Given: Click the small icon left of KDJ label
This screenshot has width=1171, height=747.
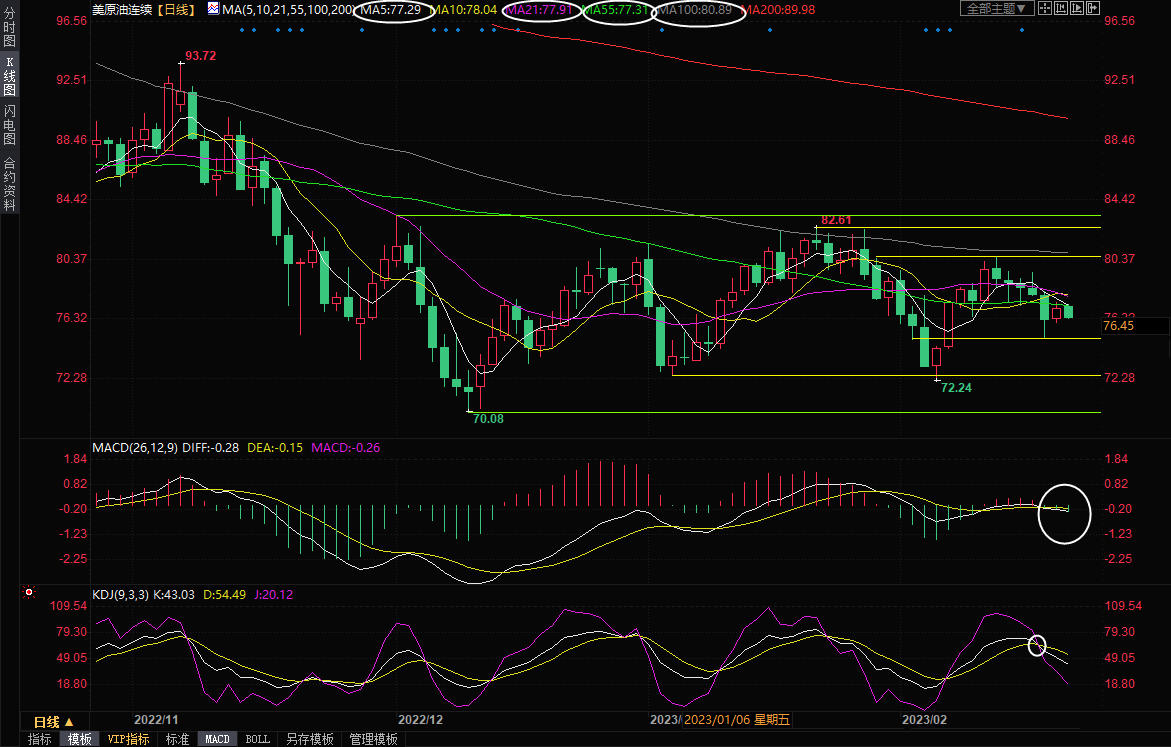Looking at the screenshot, I should point(28,594).
